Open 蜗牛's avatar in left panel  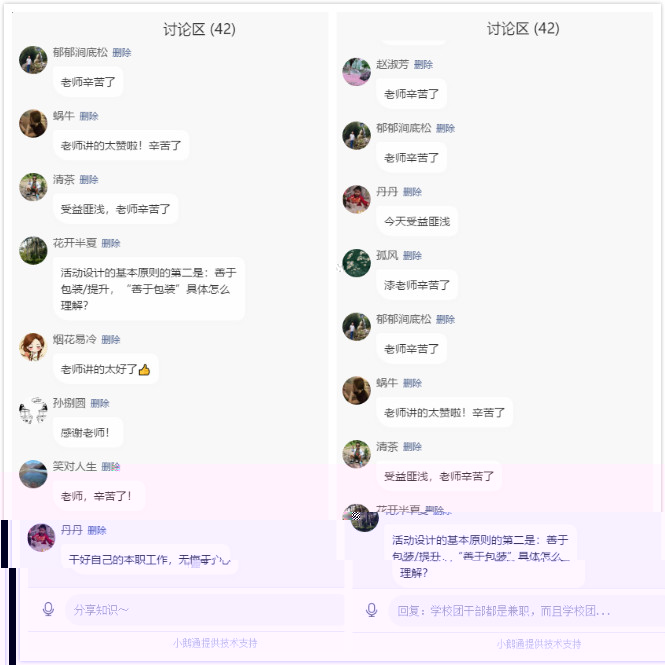coord(33,123)
